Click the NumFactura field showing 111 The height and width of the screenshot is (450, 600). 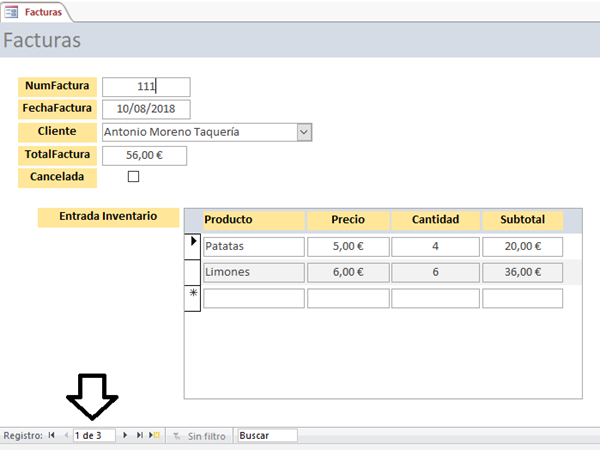coord(146,87)
